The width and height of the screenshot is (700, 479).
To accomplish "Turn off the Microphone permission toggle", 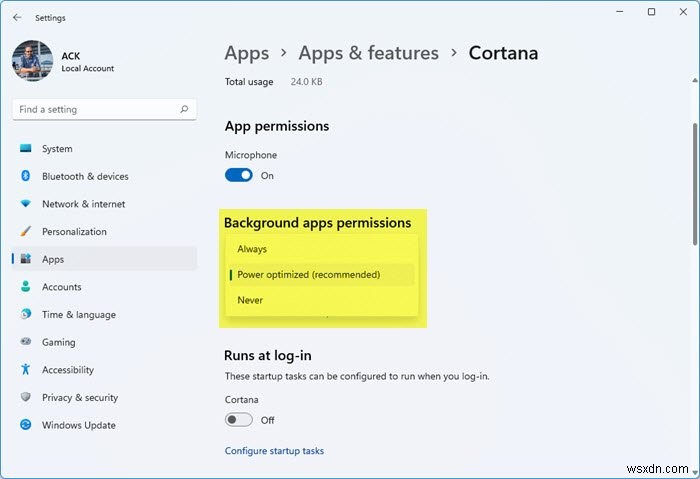I will (x=239, y=175).
